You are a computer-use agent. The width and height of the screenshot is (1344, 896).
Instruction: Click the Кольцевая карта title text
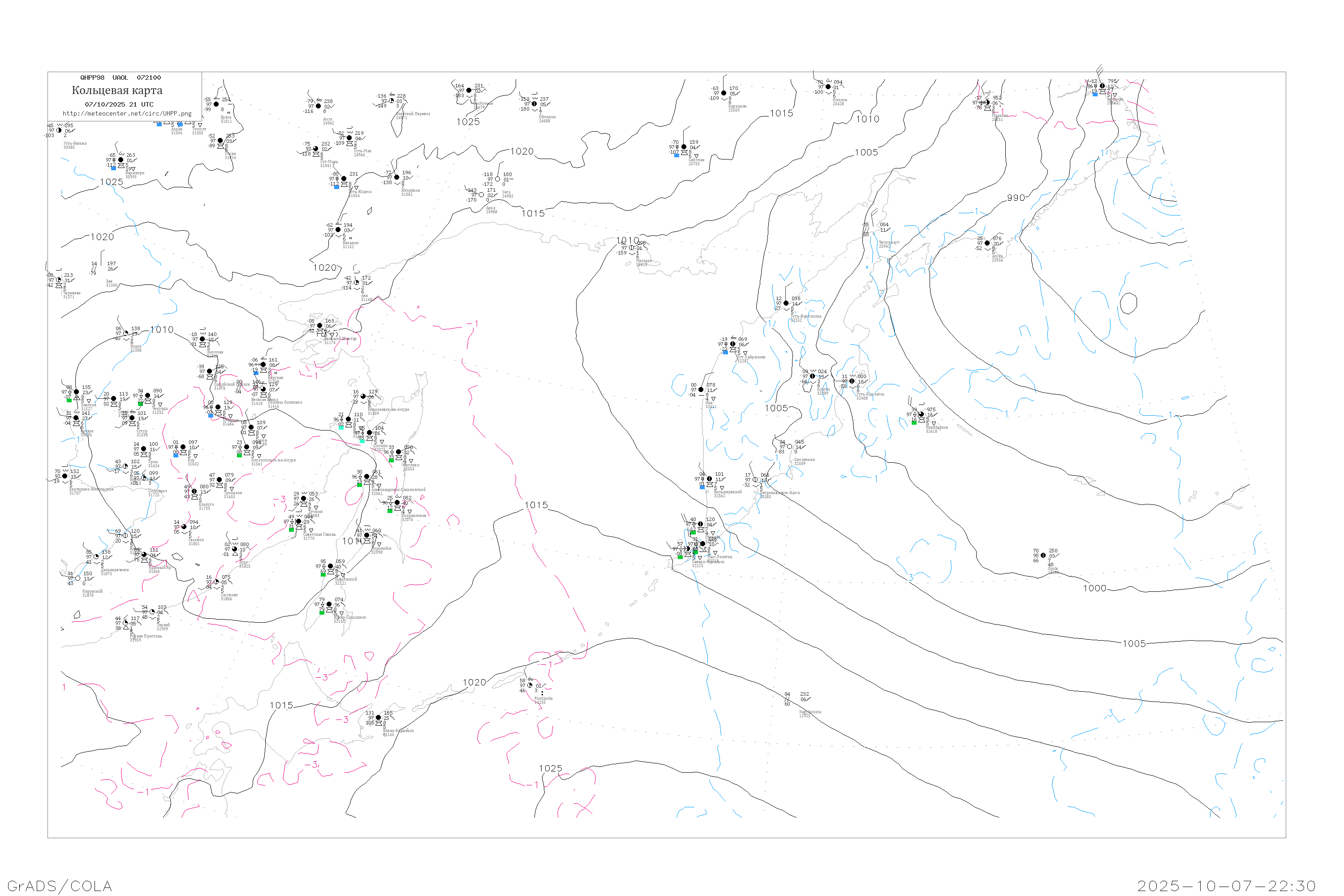point(117,90)
